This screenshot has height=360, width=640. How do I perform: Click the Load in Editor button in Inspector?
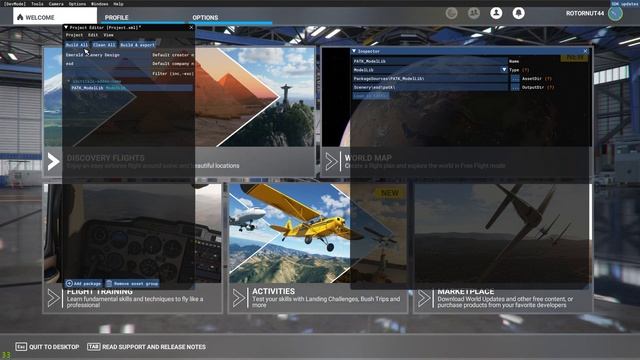[x=371, y=96]
